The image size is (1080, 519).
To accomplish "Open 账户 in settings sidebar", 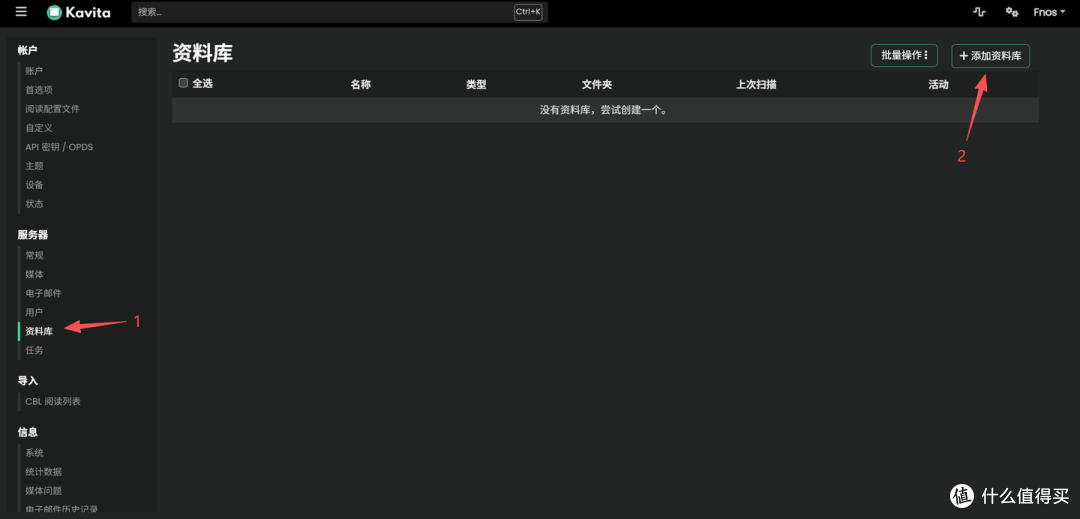I will coord(34,71).
